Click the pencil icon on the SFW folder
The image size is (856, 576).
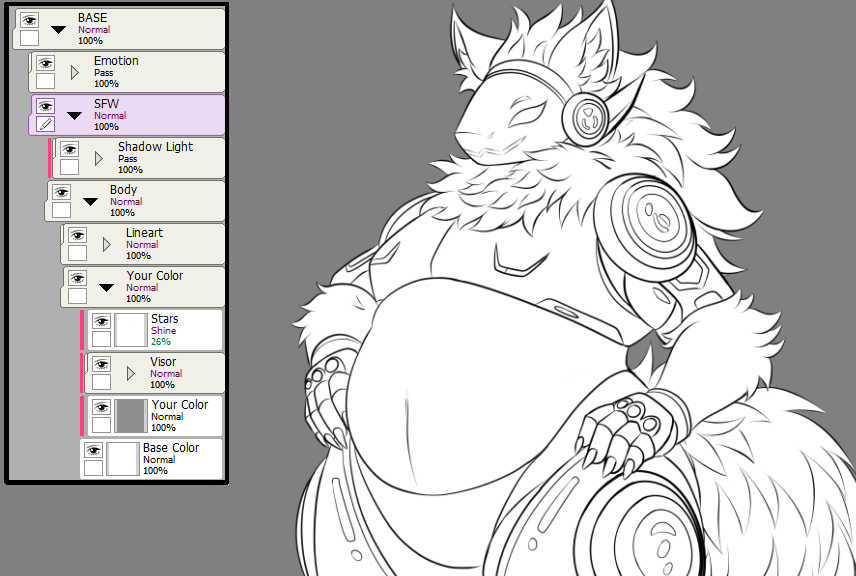pyautogui.click(x=45, y=124)
